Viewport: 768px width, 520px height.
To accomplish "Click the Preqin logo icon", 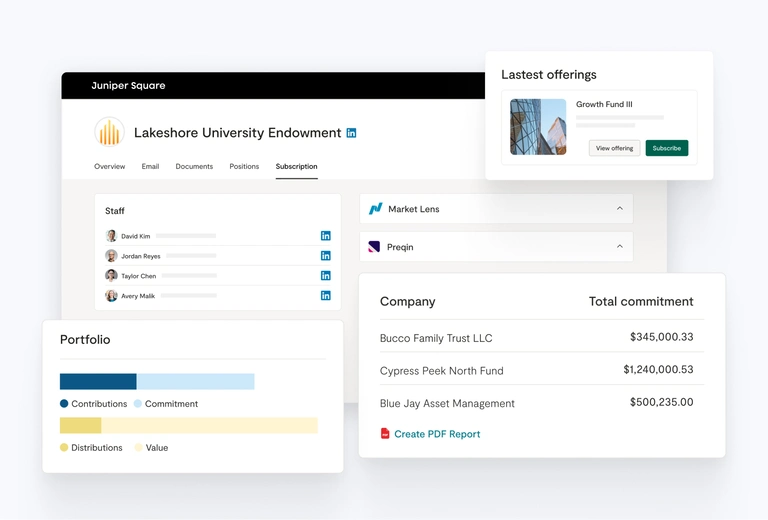I will (374, 247).
